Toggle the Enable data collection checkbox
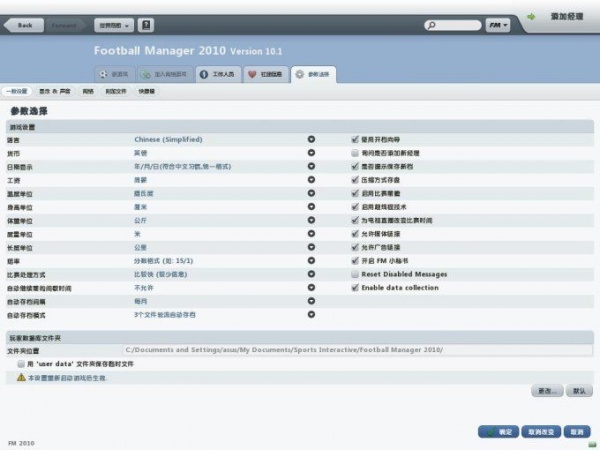This screenshot has width=600, height=450. [355, 287]
